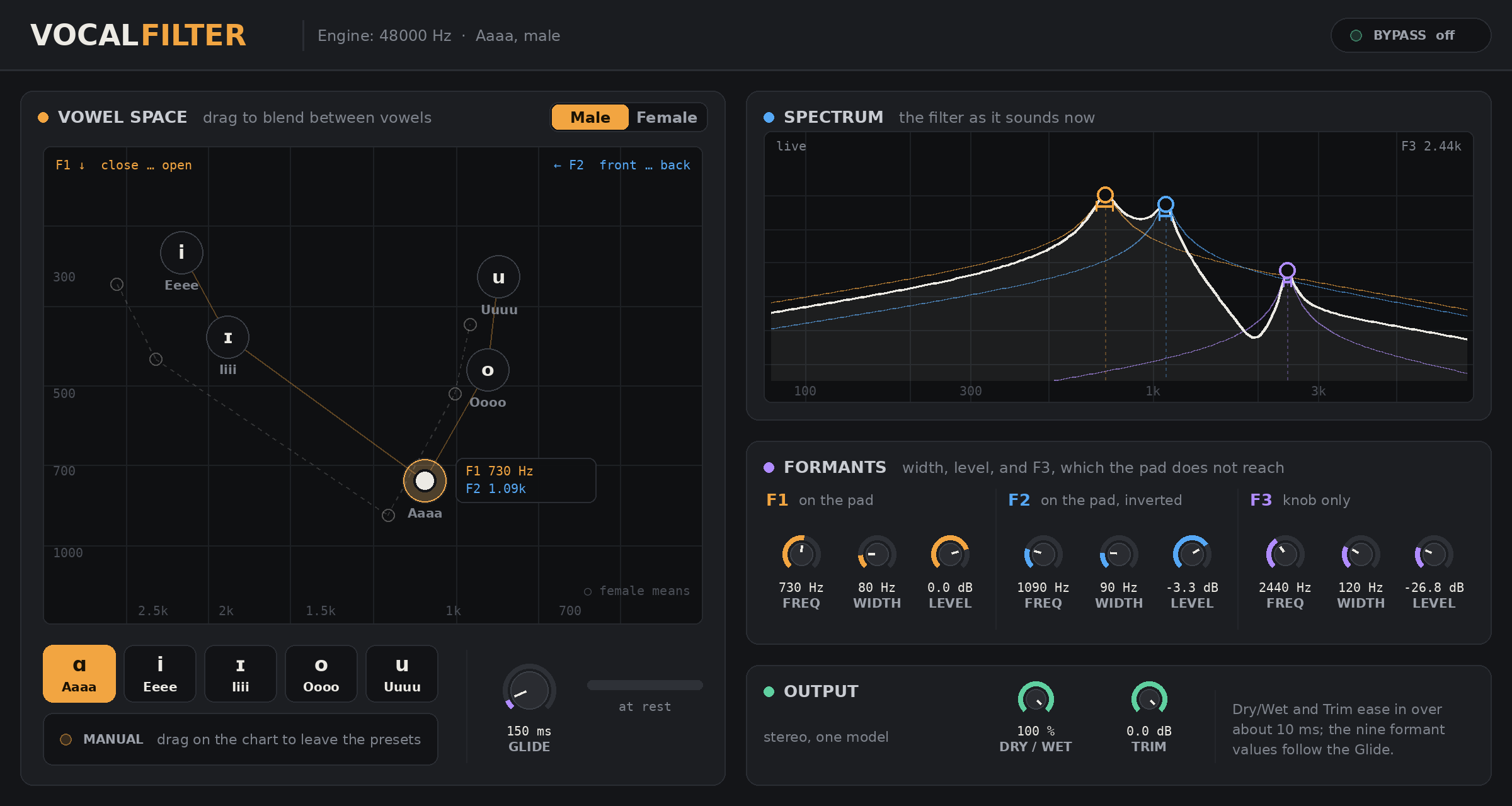The image size is (1512, 806).
Task: Click the purple F3 peak handle in the spectrum
Action: [1287, 271]
